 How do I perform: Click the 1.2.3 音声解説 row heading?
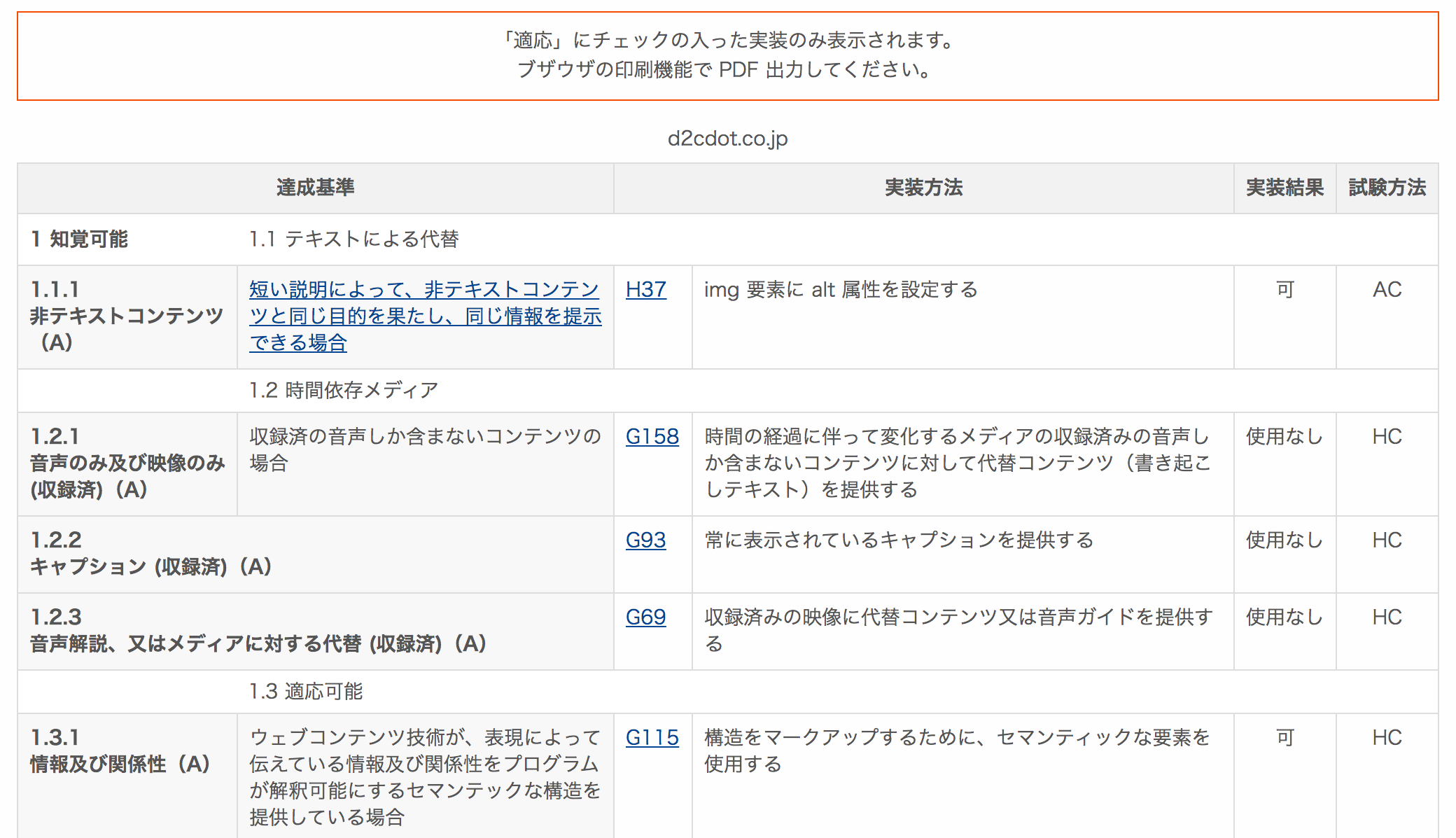pos(258,630)
